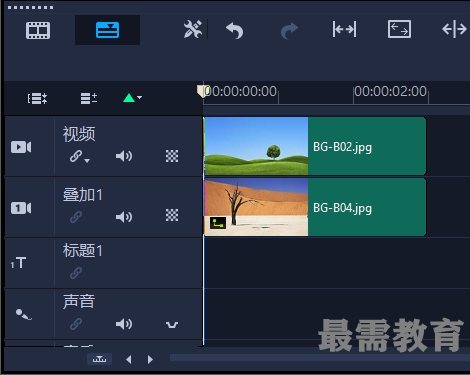Click the scroll right arrow

click(150, 359)
